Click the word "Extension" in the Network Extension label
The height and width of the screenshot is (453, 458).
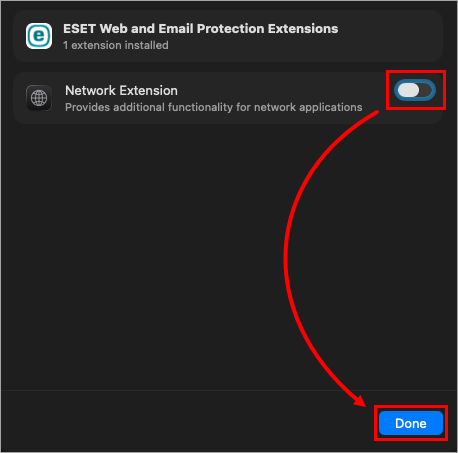[x=148, y=90]
